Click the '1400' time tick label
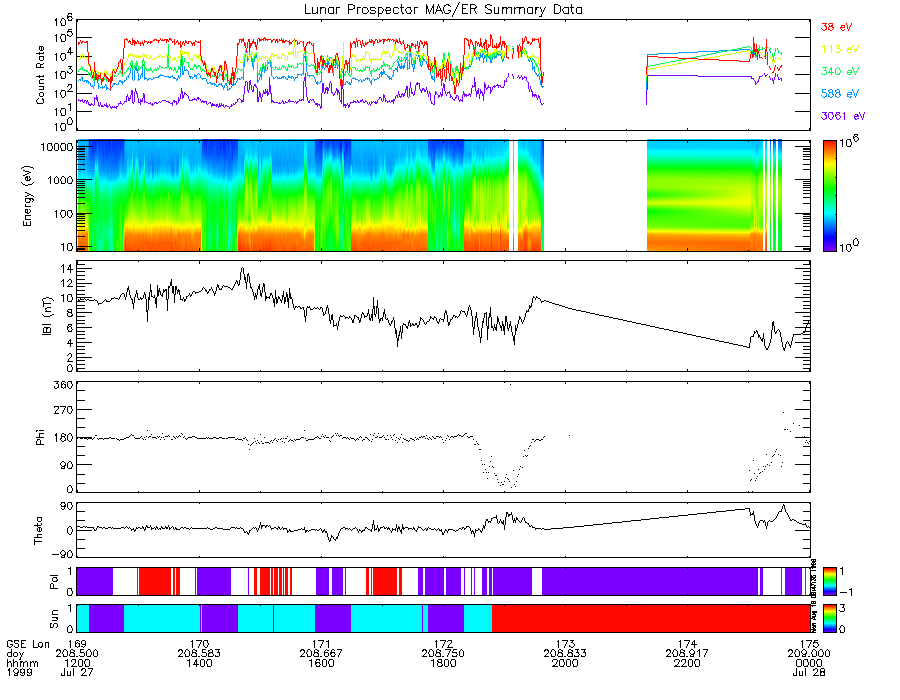 tap(199, 663)
